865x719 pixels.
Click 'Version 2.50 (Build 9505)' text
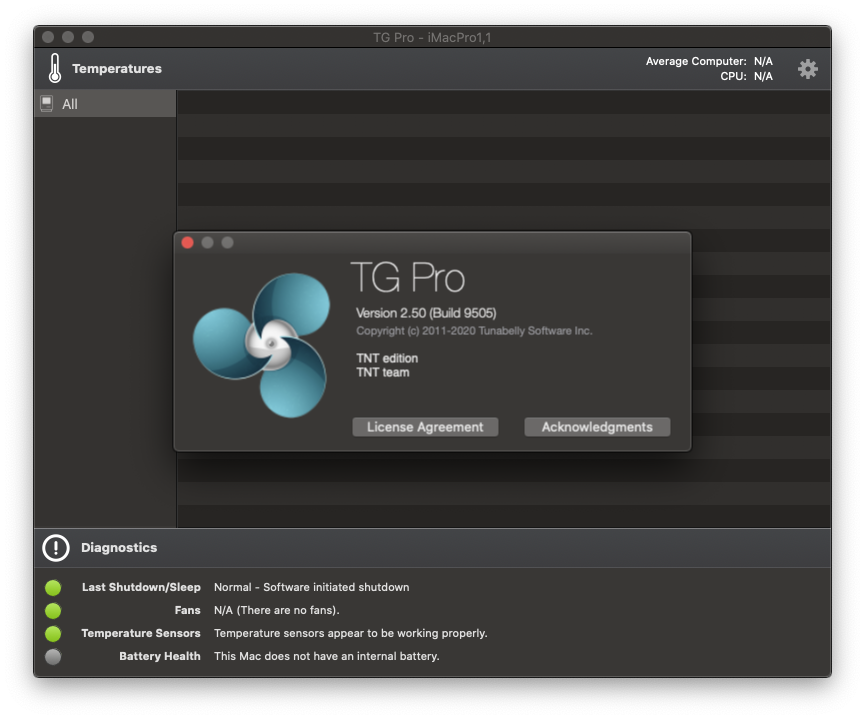[426, 313]
